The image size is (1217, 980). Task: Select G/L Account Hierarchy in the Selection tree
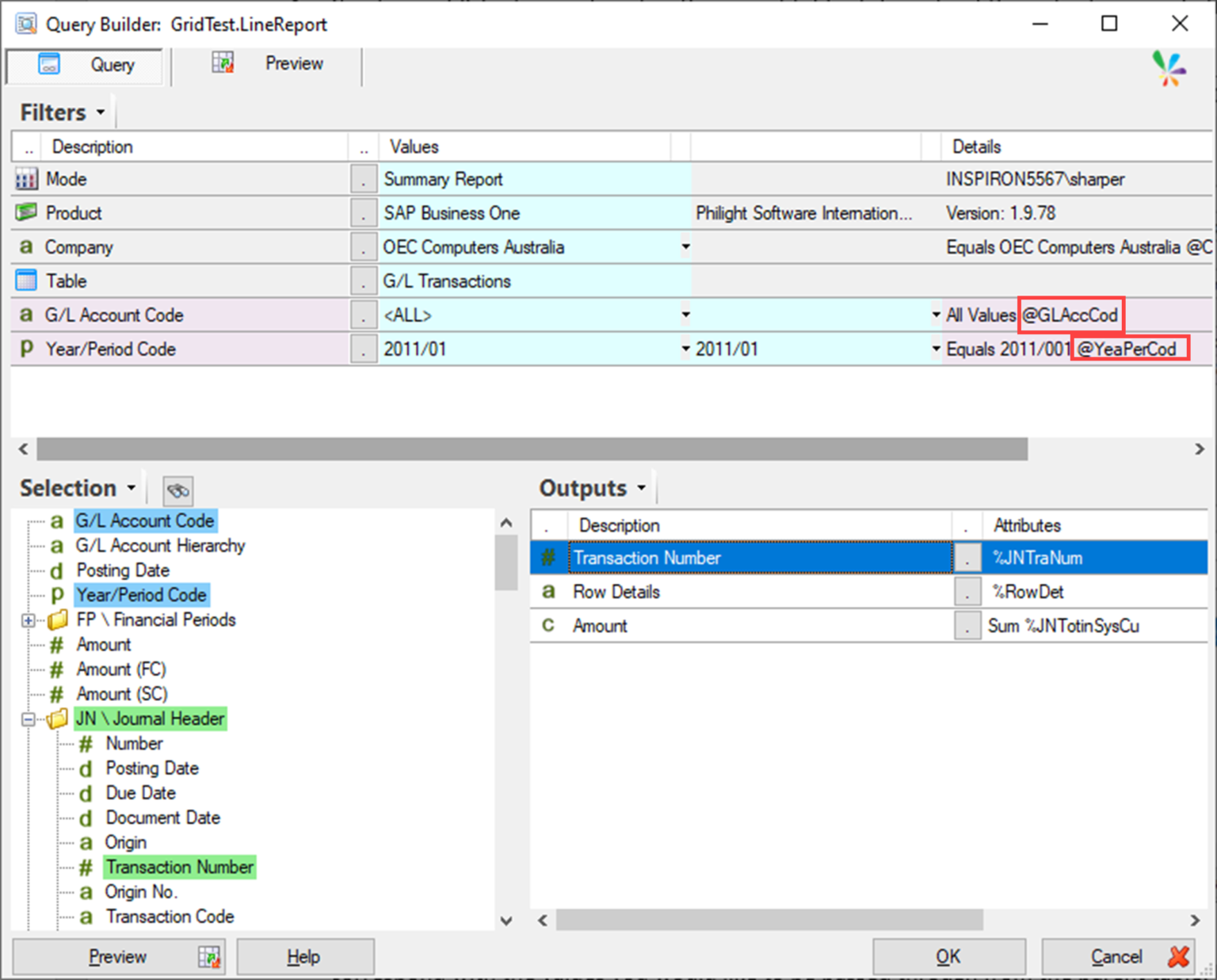pos(160,546)
